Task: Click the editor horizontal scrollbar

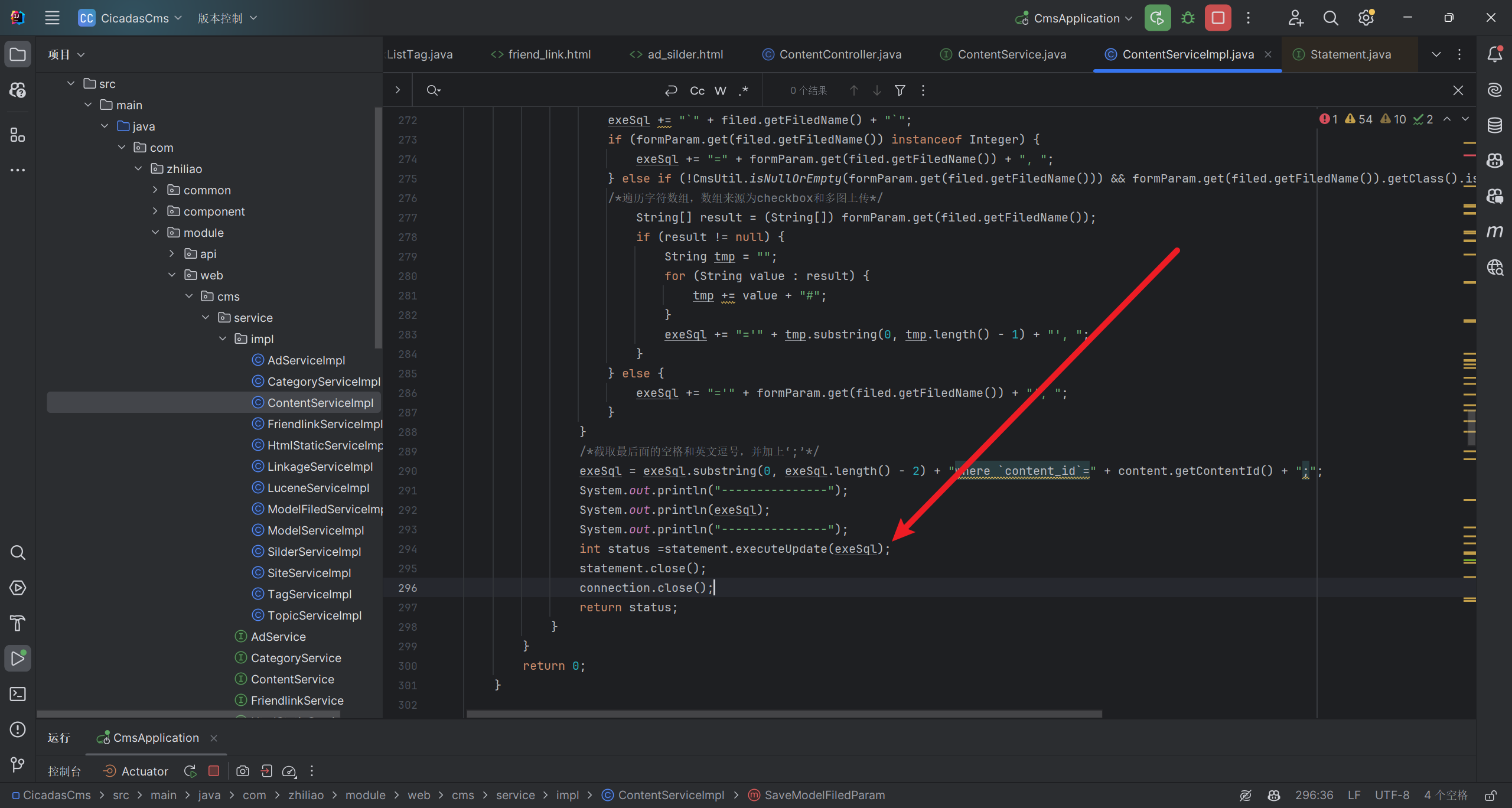Action: [784, 714]
